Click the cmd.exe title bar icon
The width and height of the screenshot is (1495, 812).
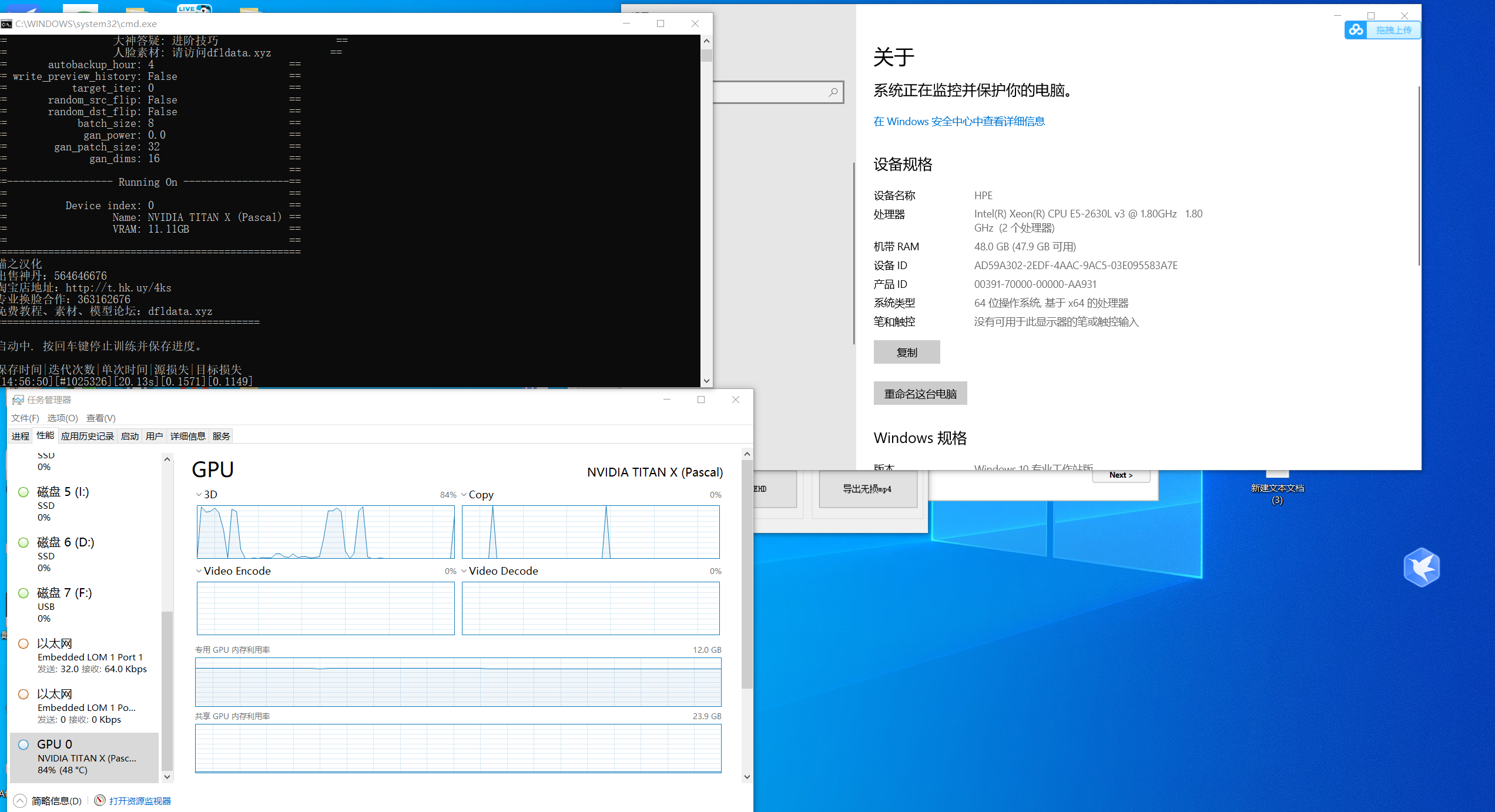pyautogui.click(x=6, y=24)
